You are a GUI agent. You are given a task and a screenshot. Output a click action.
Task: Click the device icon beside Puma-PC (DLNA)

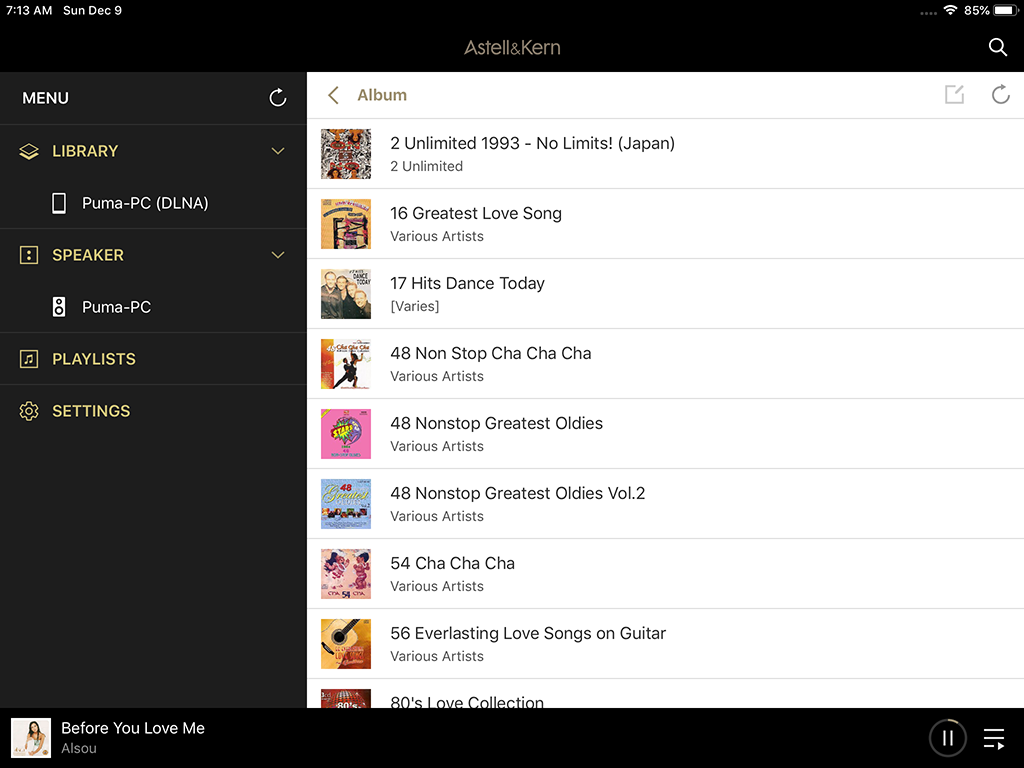(x=59, y=203)
